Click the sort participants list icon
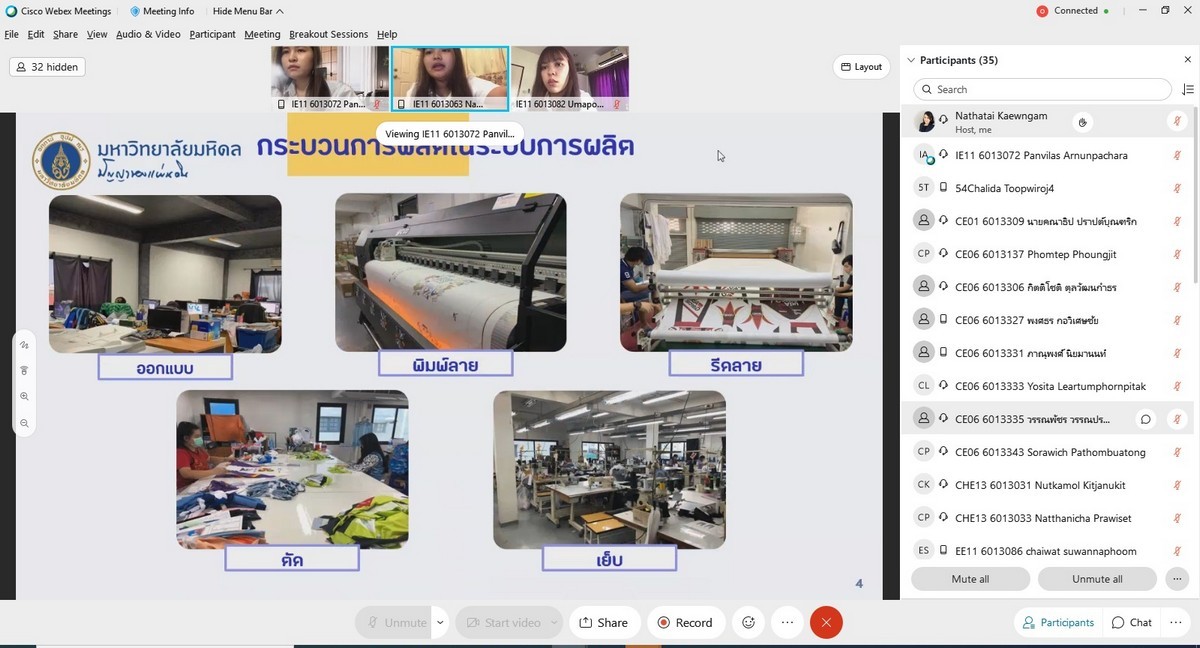This screenshot has height=648, width=1200. coord(1187,90)
